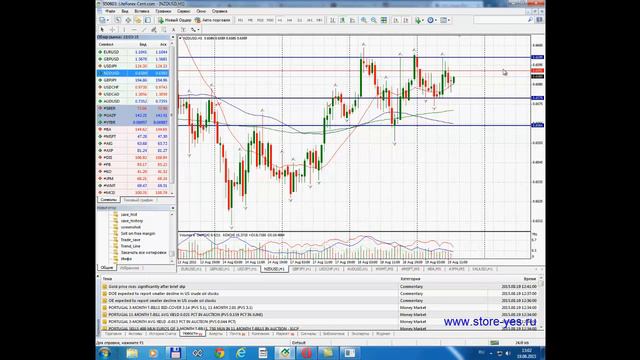Select the Fibonacci retracement tool
The height and width of the screenshot is (360, 640).
(x=164, y=29)
